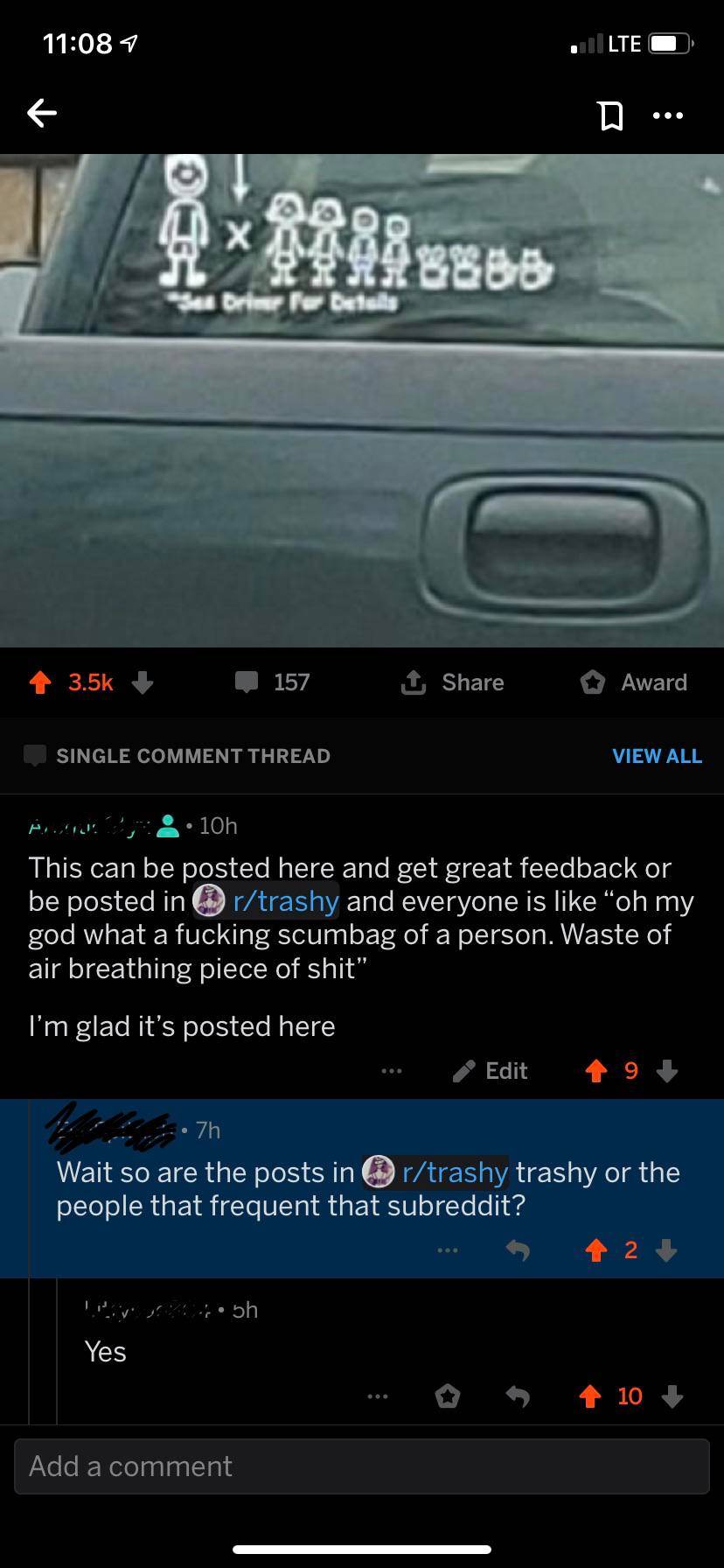Image resolution: width=724 pixels, height=1568 pixels.
Task: Tap the Add a comment field
Action: point(362,1466)
